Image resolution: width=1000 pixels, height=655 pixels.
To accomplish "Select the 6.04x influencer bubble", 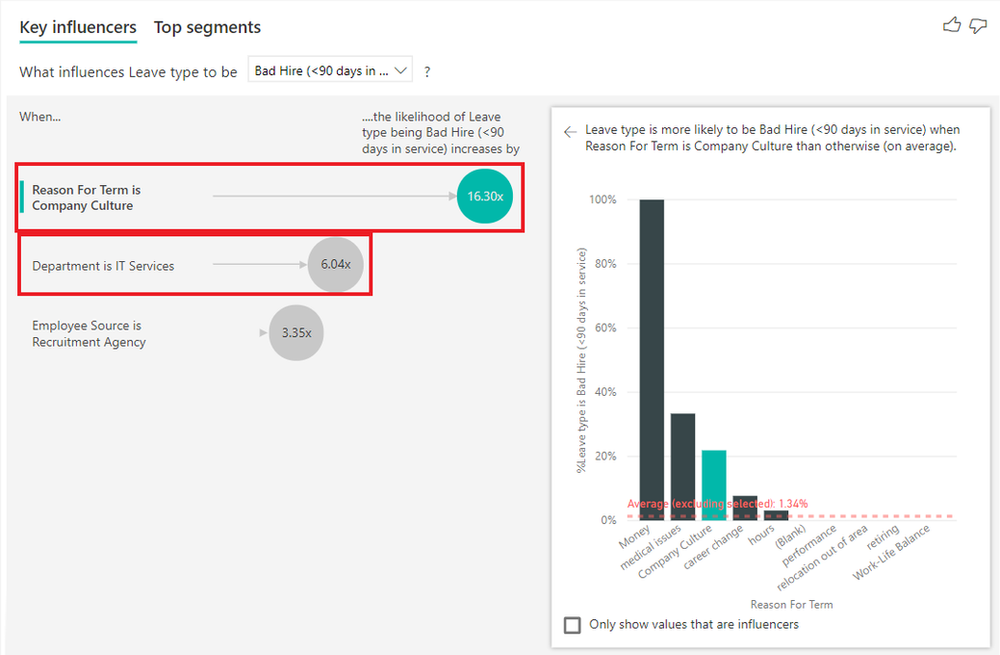I will pyautogui.click(x=336, y=264).
